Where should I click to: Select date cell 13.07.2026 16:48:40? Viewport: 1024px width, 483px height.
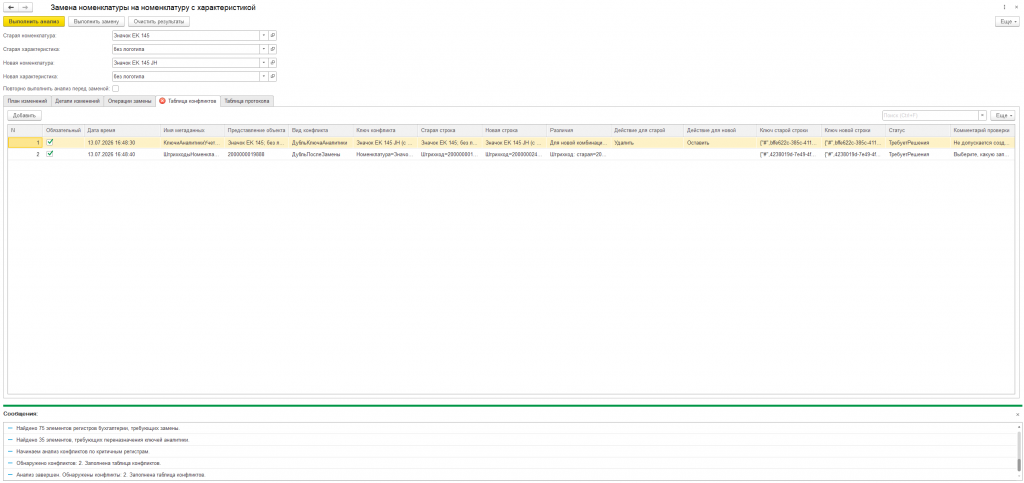pos(122,155)
